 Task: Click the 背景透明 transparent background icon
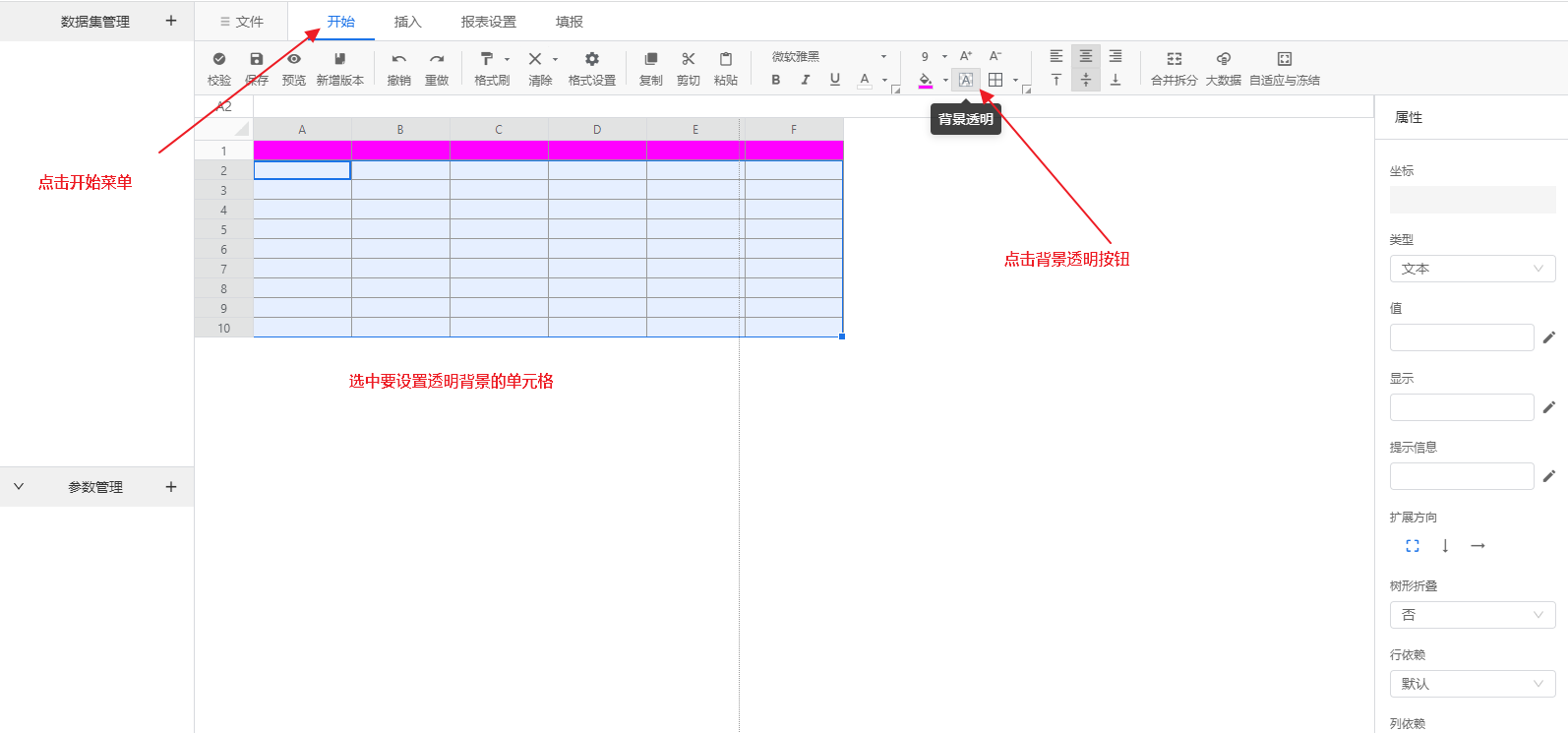pos(966,80)
